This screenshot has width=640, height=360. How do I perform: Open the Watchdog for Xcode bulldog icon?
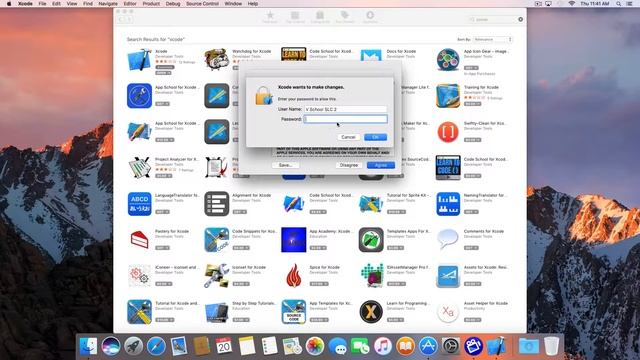(x=216, y=60)
